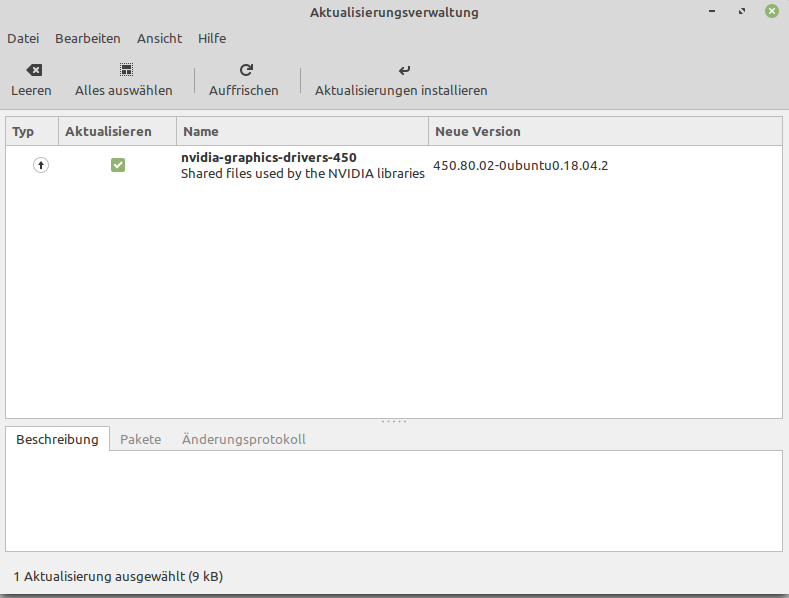Click the '1 Aktualisierung ausgewählt (9 kB)' status
The height and width of the screenshot is (598, 789).
coord(118,576)
